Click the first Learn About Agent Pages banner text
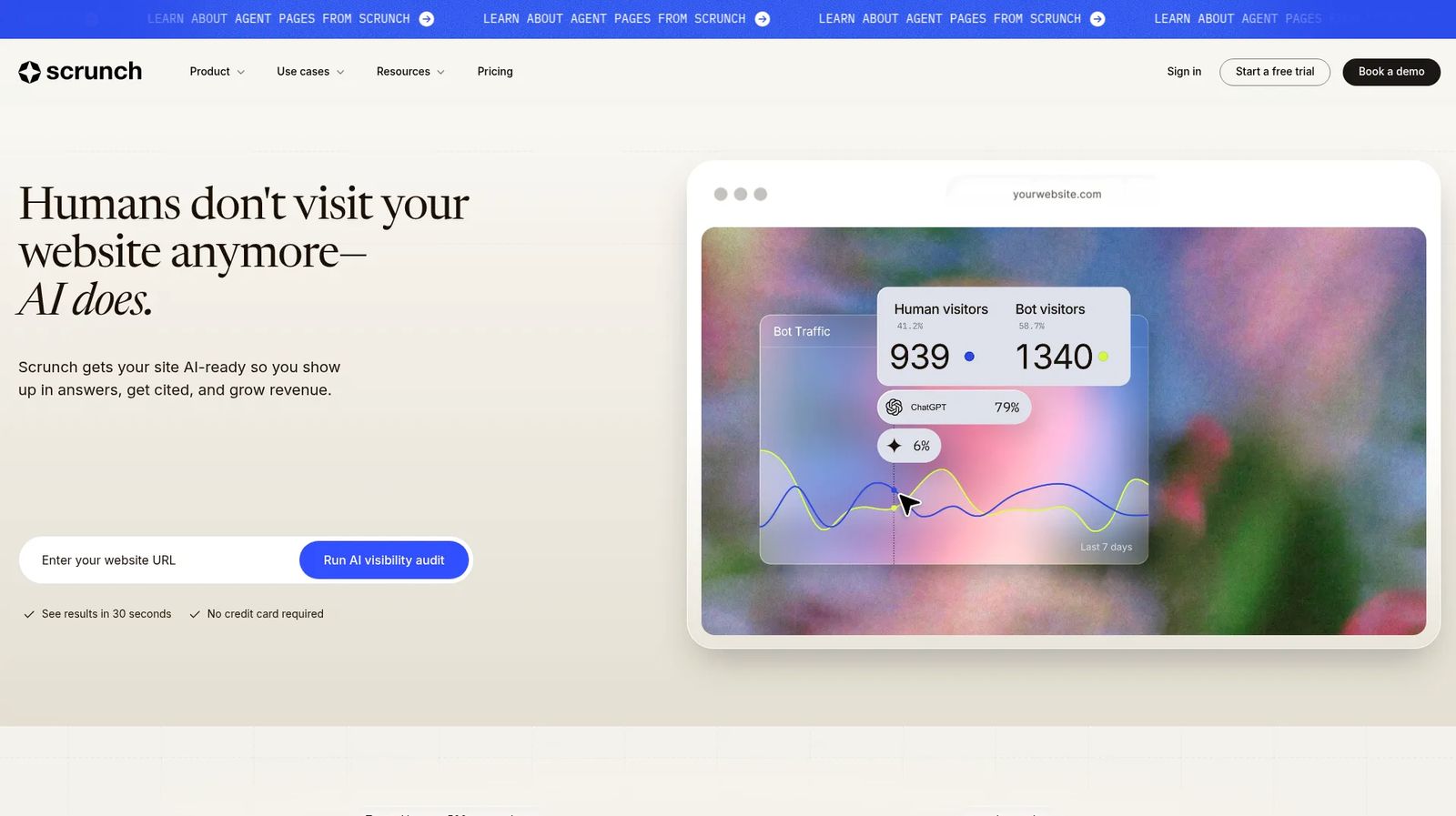This screenshot has height=816, width=1456. click(x=278, y=19)
